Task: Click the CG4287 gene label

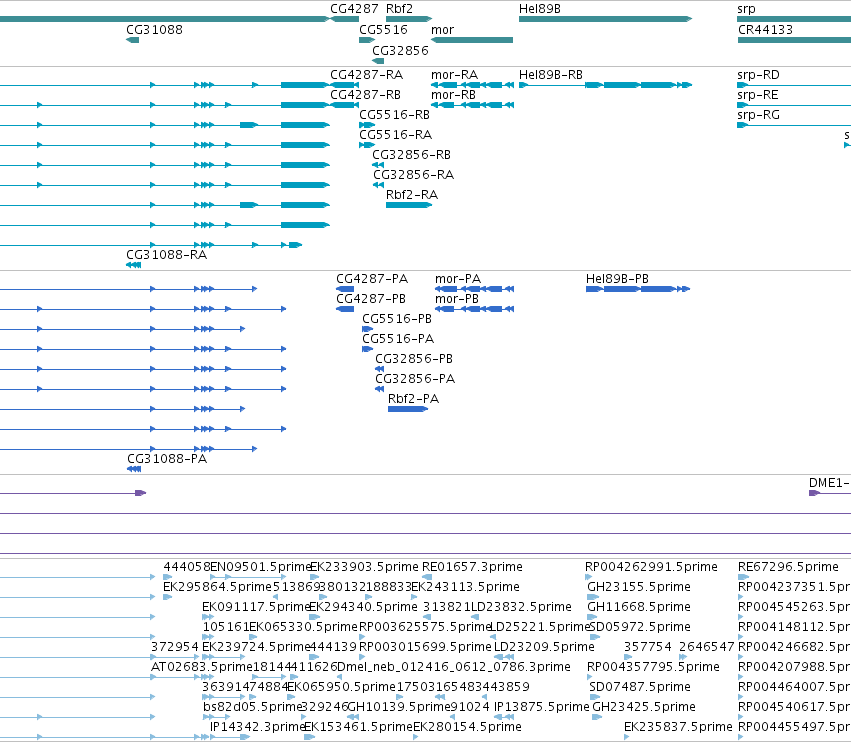Action: point(354,9)
